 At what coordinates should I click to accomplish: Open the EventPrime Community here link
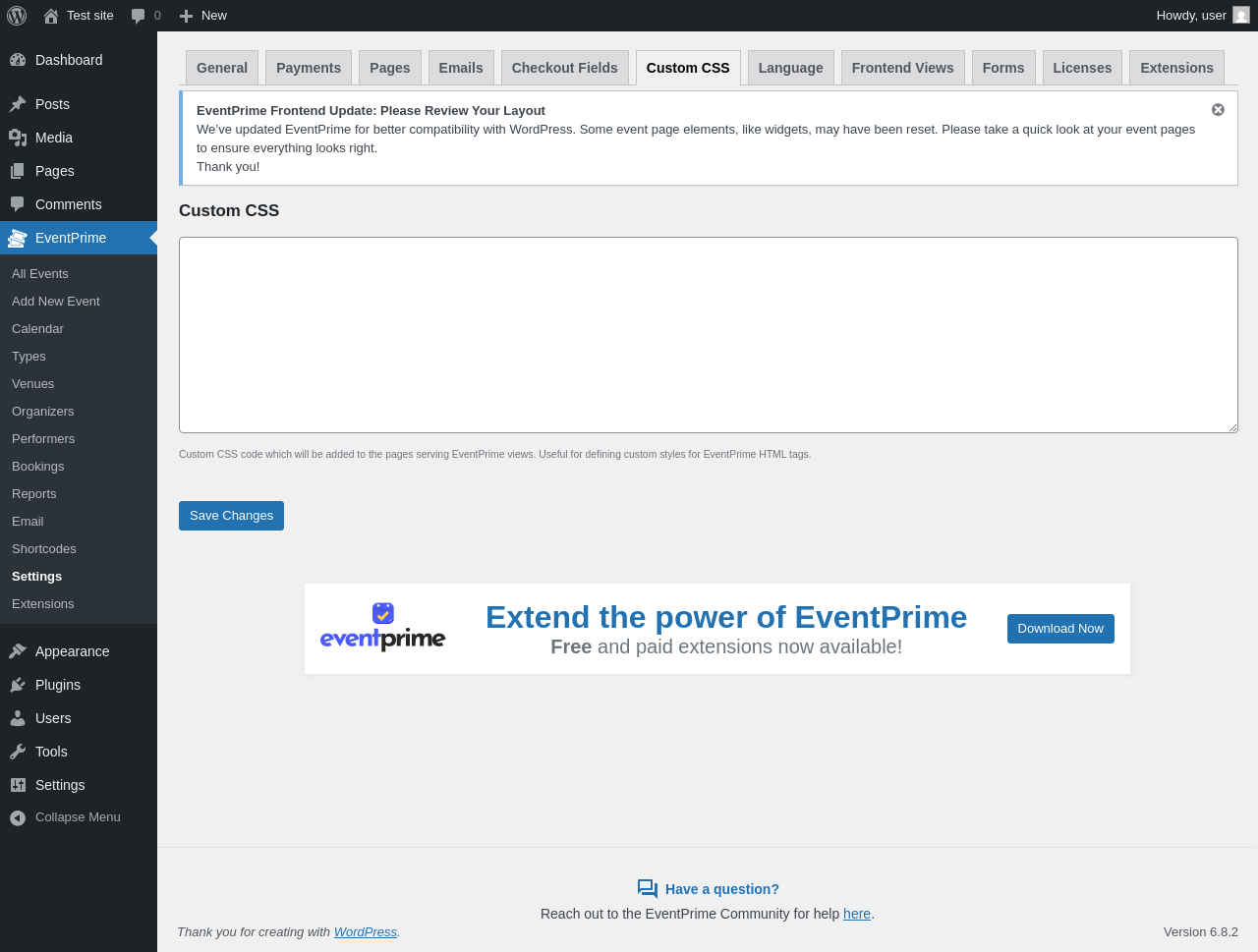point(857,914)
